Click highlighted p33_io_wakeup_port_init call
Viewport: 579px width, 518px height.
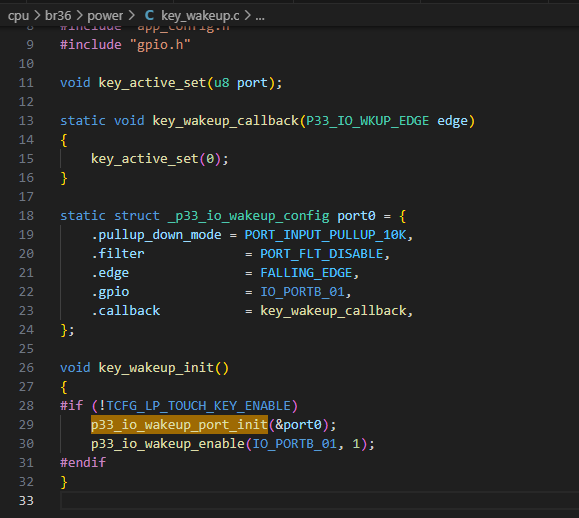(x=179, y=425)
